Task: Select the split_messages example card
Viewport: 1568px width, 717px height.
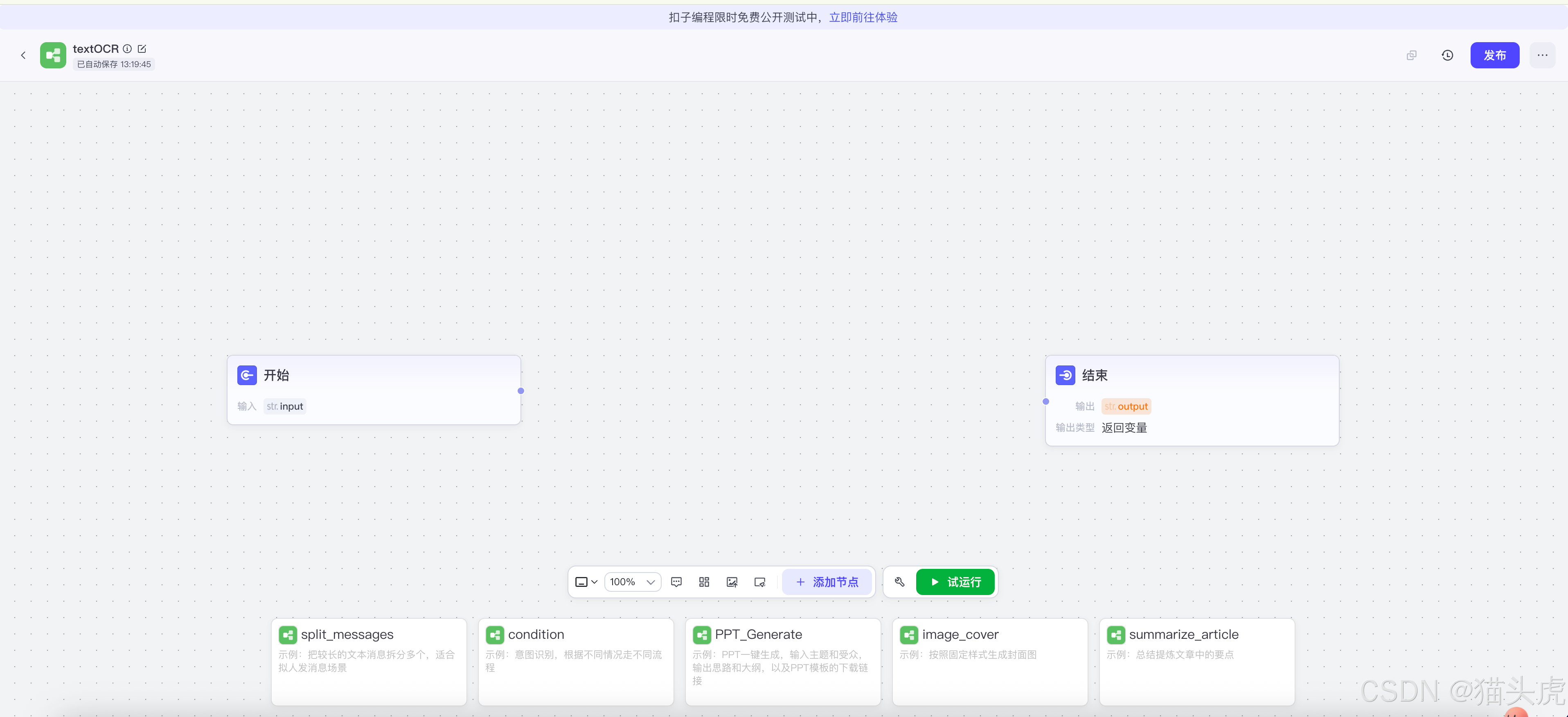Action: point(369,661)
